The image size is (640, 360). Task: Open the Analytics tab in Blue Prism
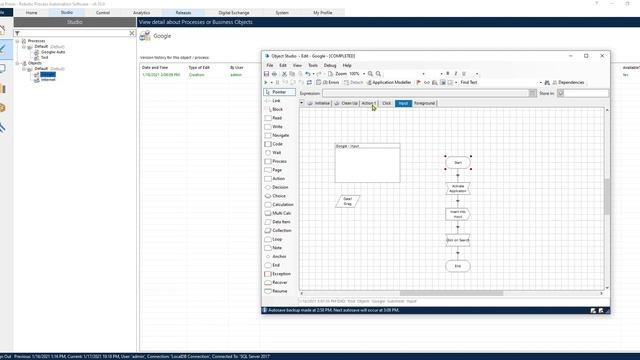[142, 13]
